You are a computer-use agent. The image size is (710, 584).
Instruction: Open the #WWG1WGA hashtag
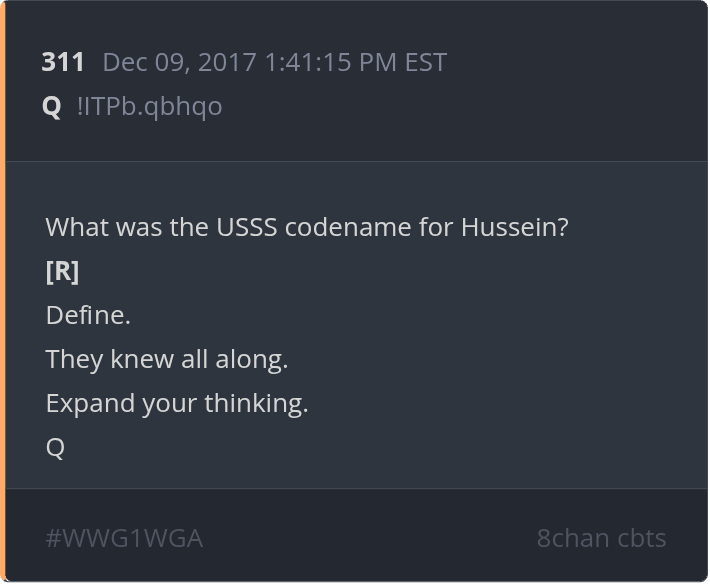coord(124,538)
